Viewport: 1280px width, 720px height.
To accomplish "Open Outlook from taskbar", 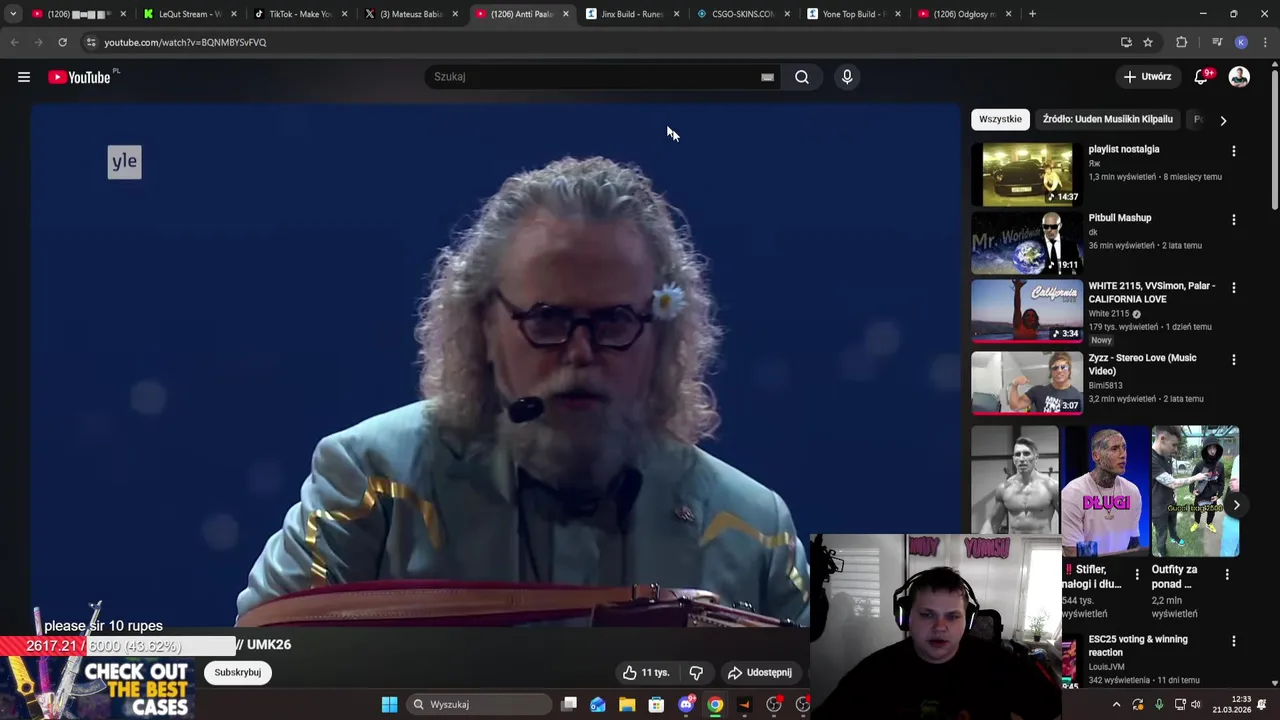I will coord(598,705).
